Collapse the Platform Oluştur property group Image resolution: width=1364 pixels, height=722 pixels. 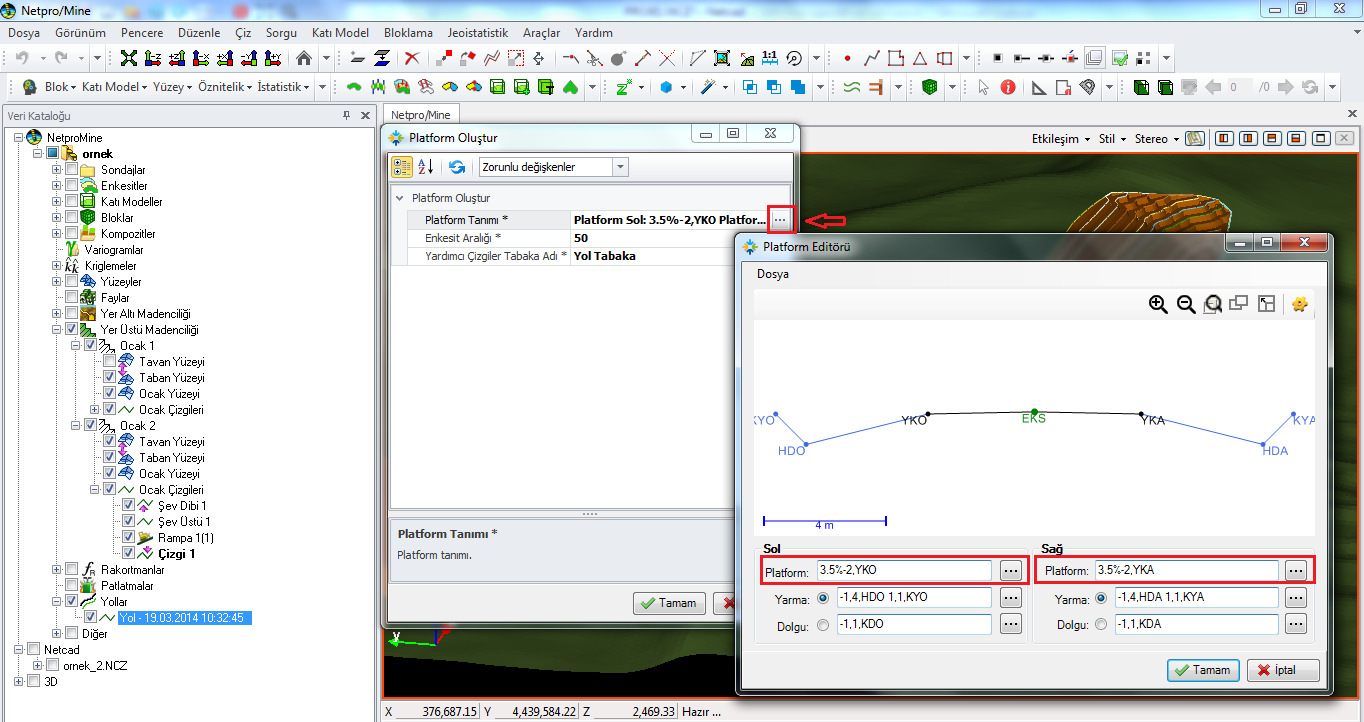(x=400, y=198)
